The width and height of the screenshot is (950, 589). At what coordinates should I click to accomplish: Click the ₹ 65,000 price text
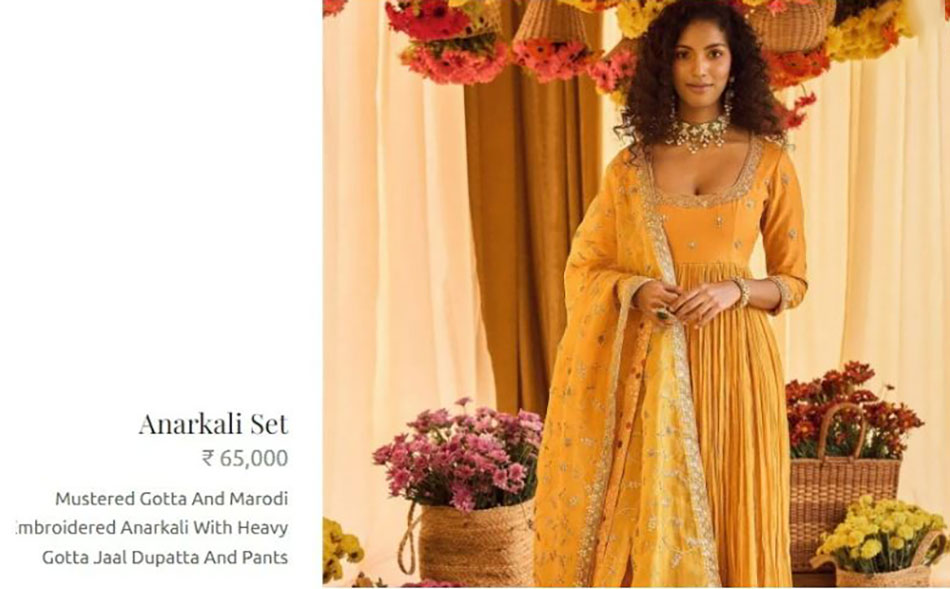point(245,458)
